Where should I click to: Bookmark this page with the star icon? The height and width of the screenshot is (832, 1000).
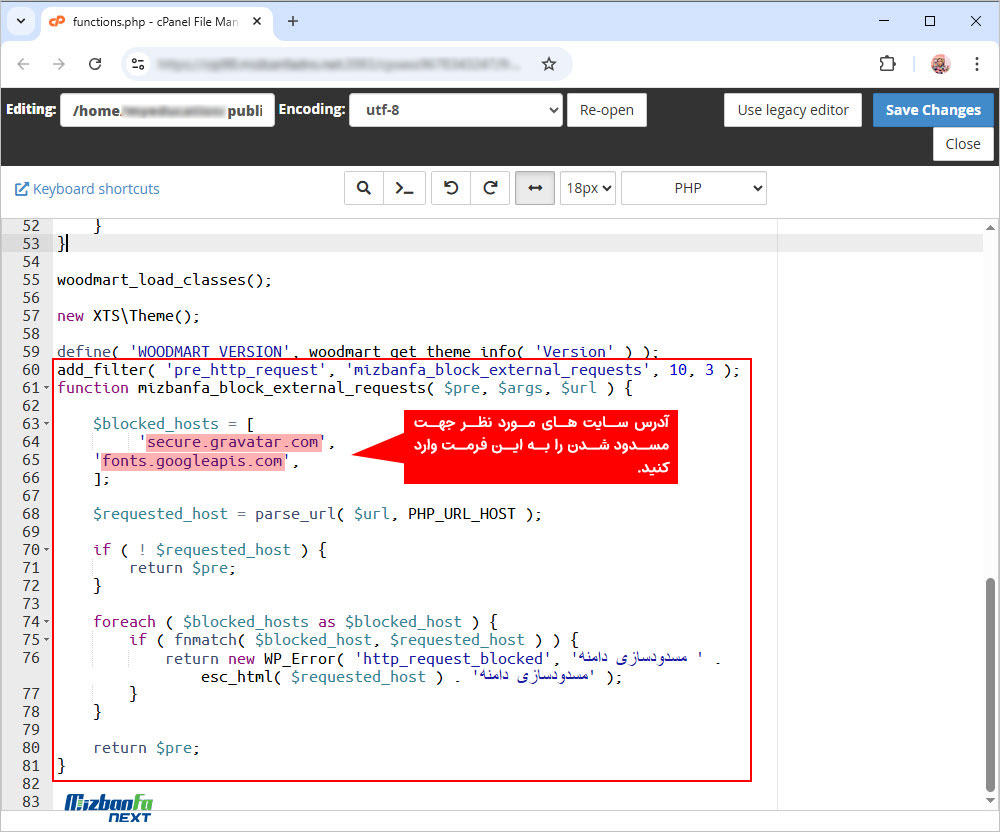pyautogui.click(x=548, y=64)
